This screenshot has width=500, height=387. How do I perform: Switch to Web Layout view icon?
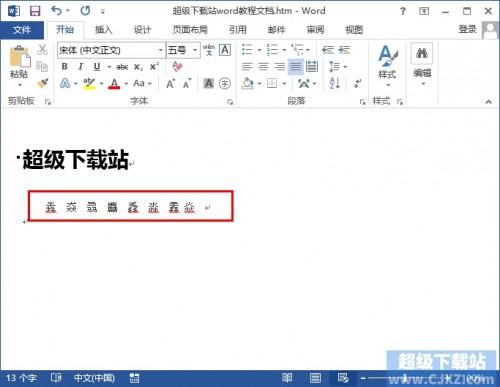click(x=343, y=378)
